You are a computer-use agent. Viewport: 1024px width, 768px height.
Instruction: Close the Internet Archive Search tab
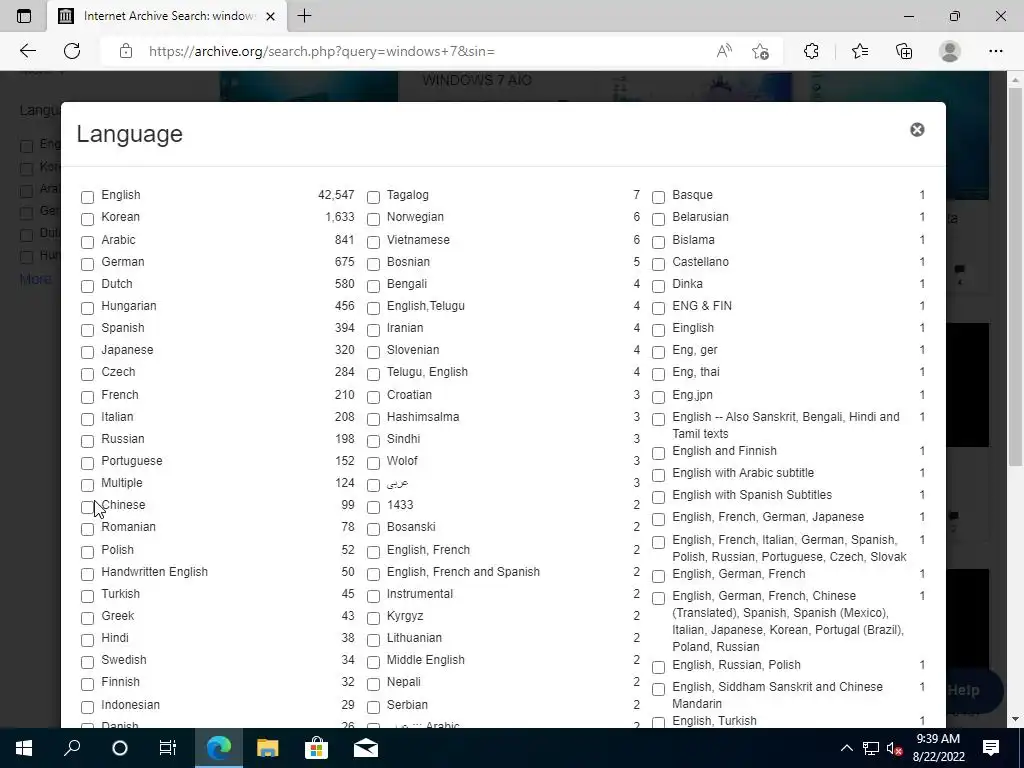coord(270,16)
